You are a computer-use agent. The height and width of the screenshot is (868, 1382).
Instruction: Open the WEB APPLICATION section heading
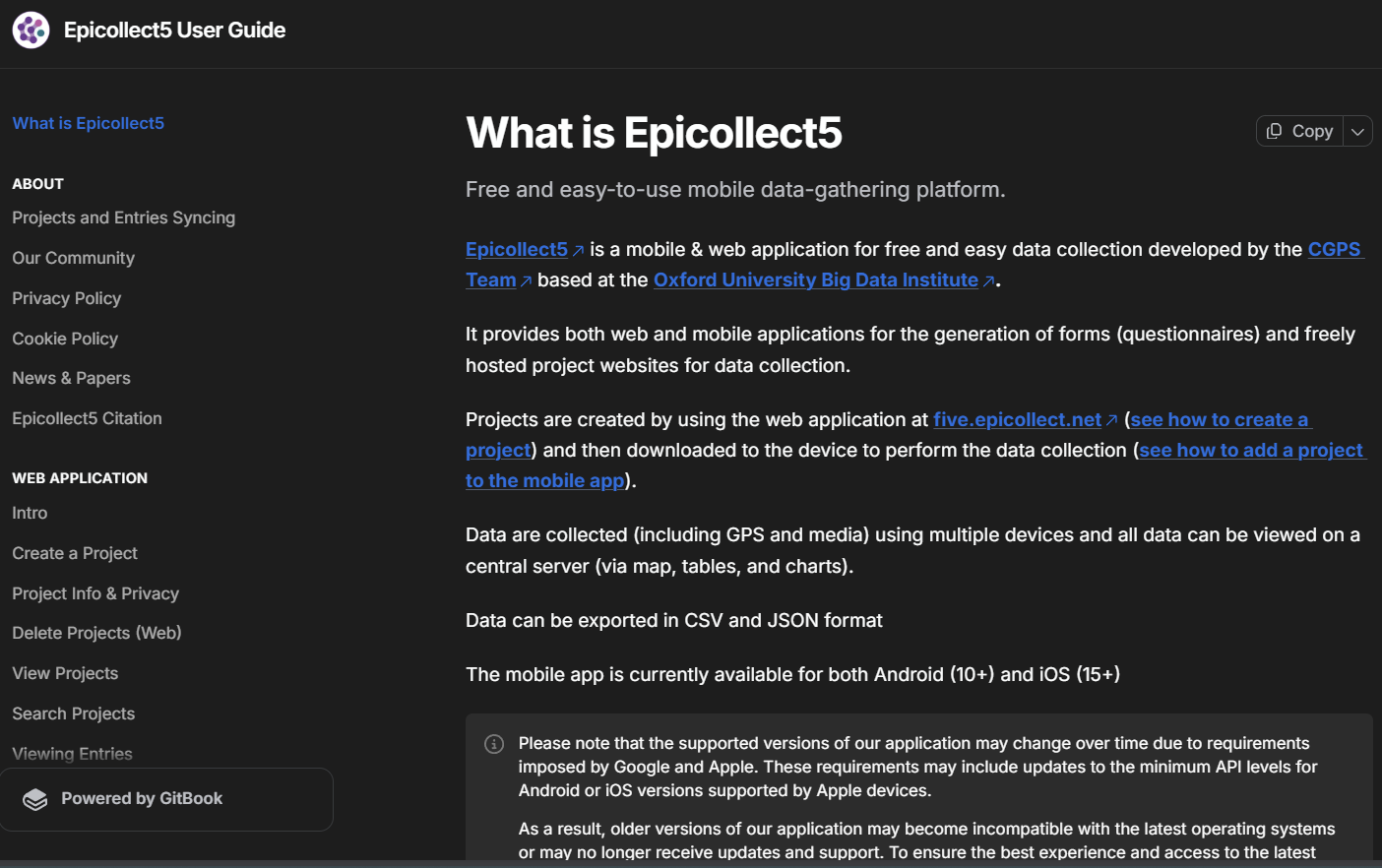(x=80, y=477)
